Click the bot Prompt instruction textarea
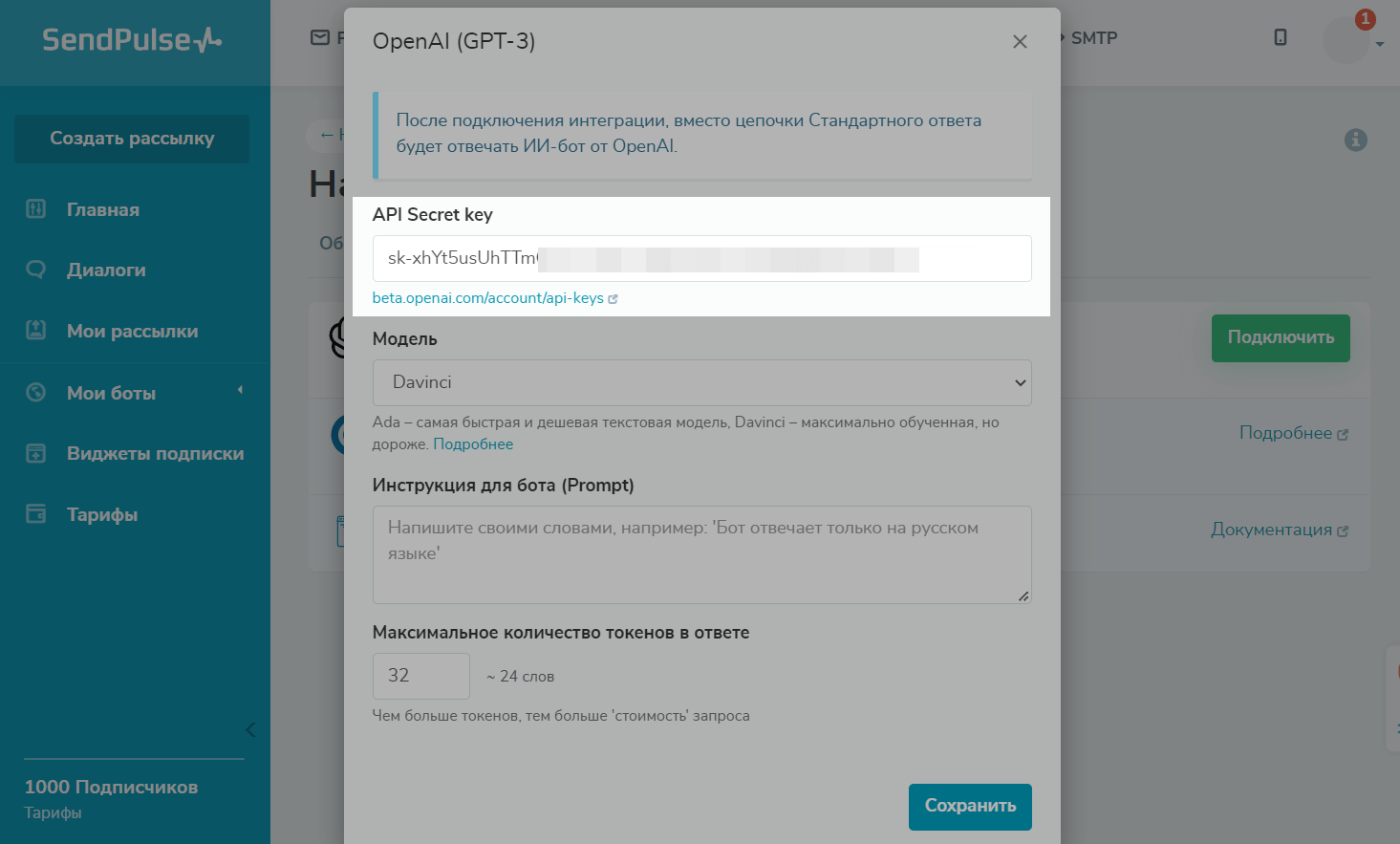This screenshot has width=1400, height=844. click(x=701, y=554)
